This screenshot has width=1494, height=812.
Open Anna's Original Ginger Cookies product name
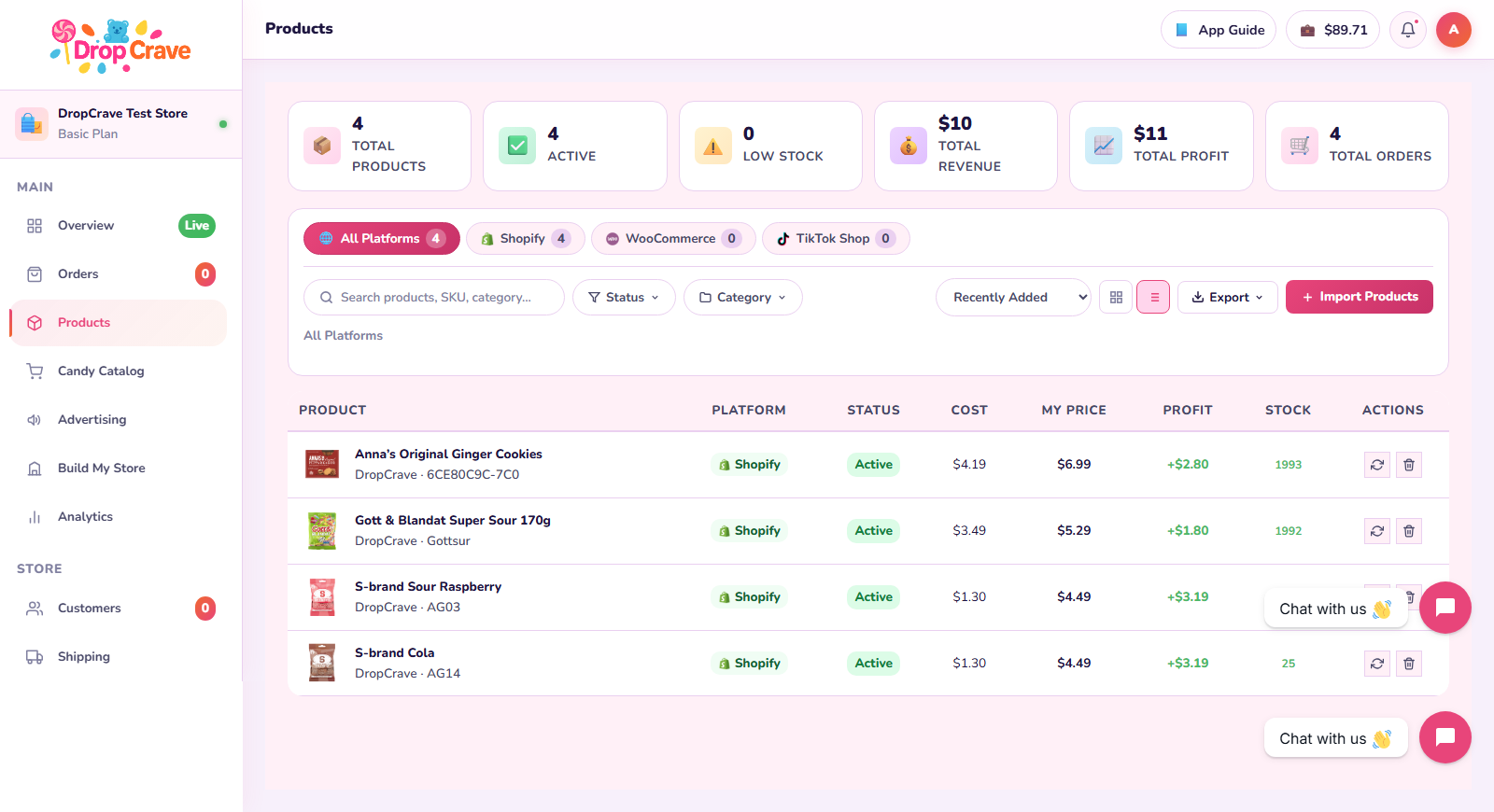pyautogui.click(x=448, y=454)
